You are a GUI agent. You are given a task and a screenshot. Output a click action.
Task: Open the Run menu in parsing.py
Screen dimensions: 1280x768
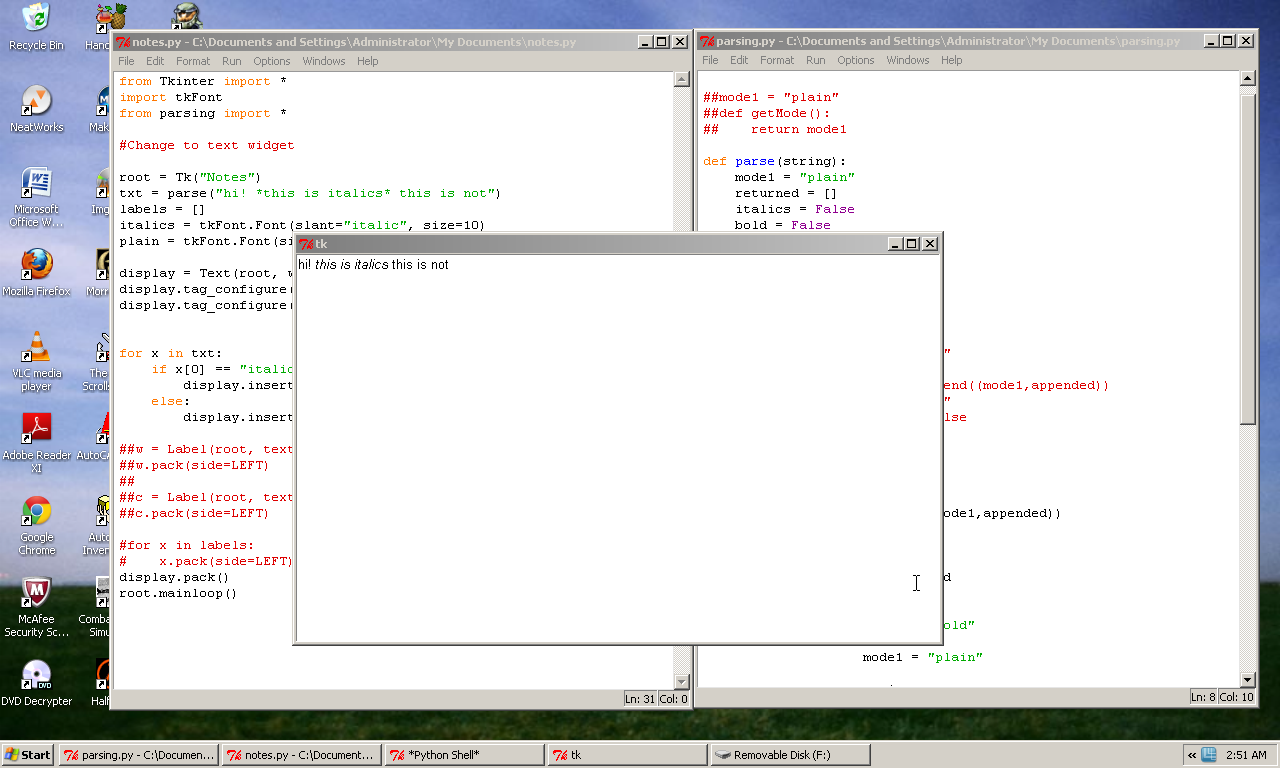[x=815, y=60]
